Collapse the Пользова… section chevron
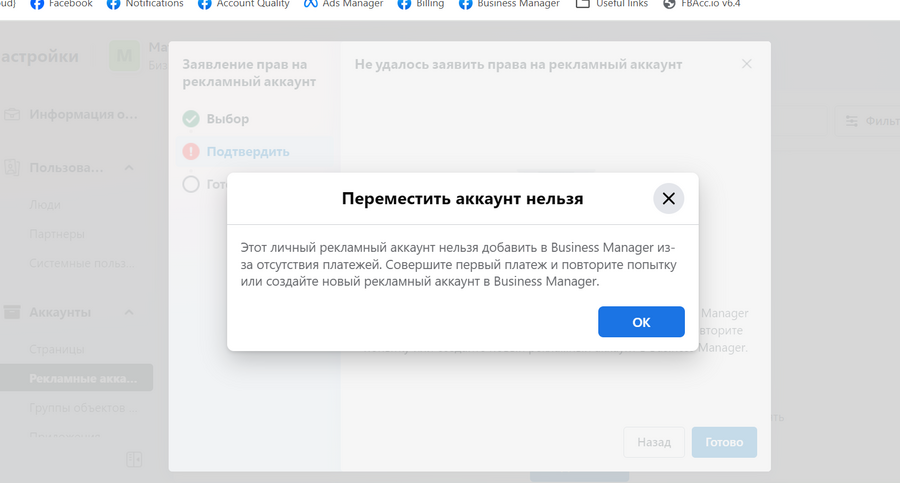 click(129, 168)
